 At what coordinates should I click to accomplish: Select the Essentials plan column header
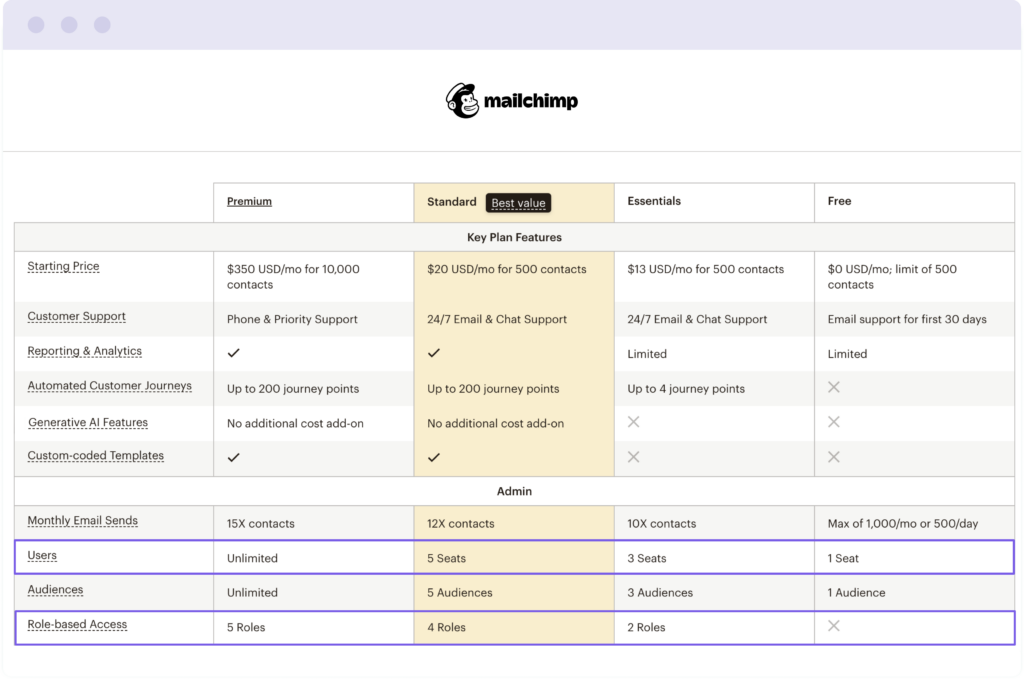tap(654, 201)
